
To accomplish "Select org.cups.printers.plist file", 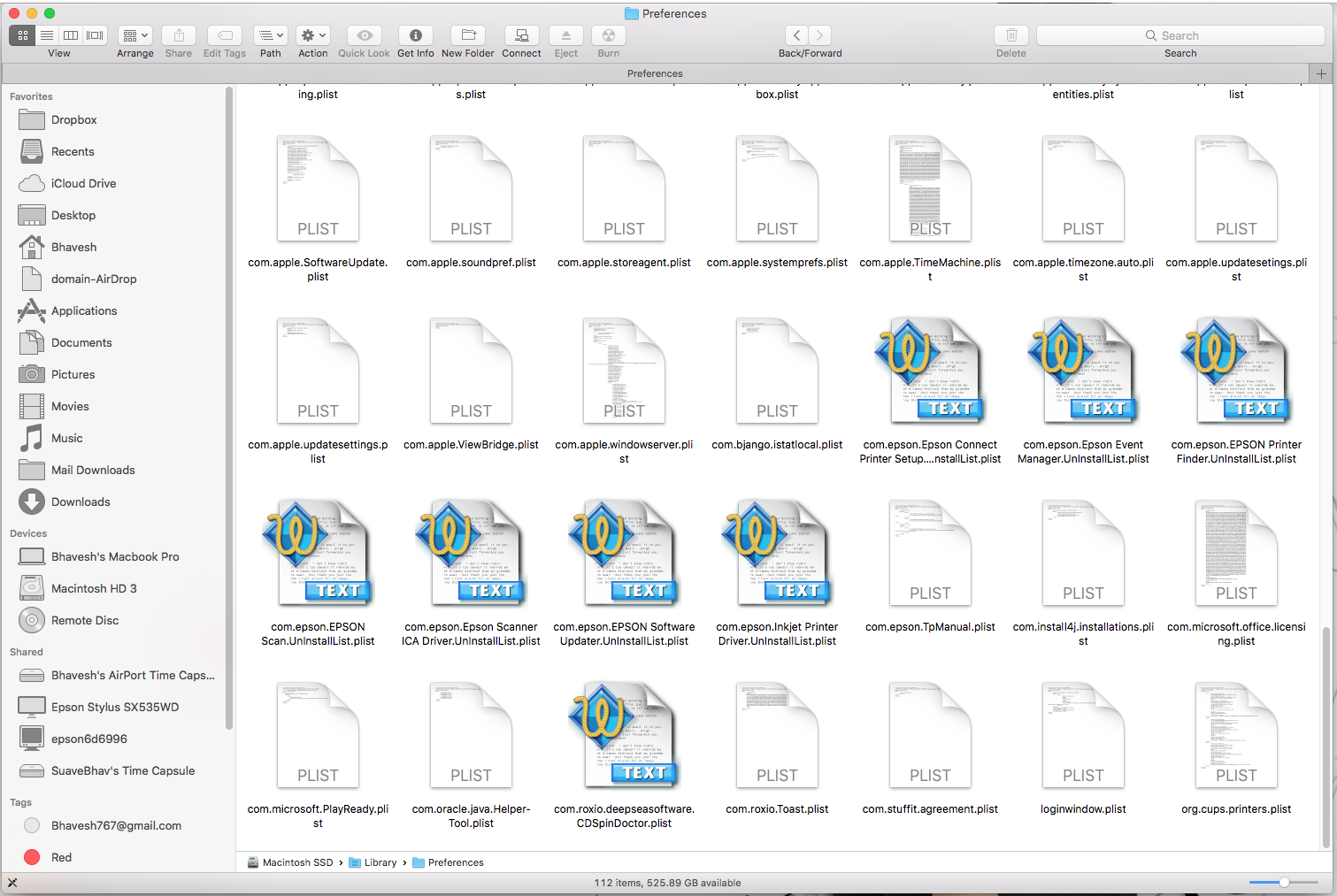I will (1236, 736).
